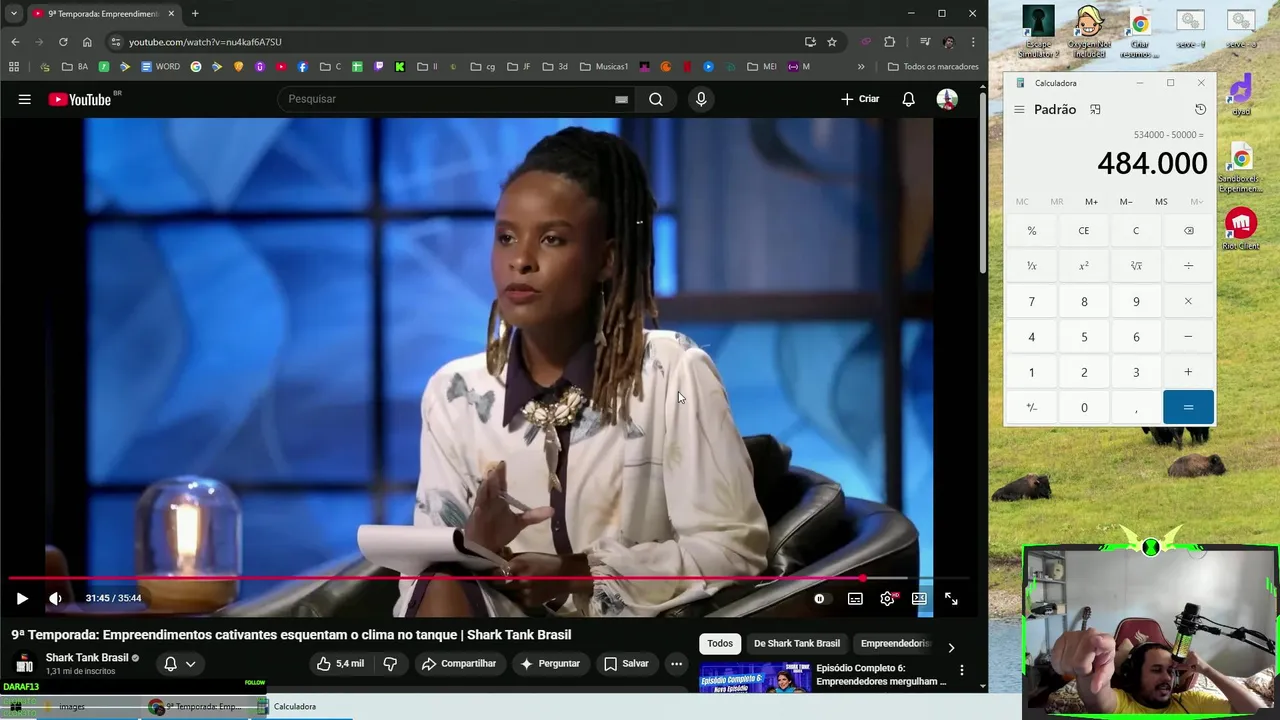1280x720 pixels.
Task: Show more bookmarks chevron
Action: (861, 67)
